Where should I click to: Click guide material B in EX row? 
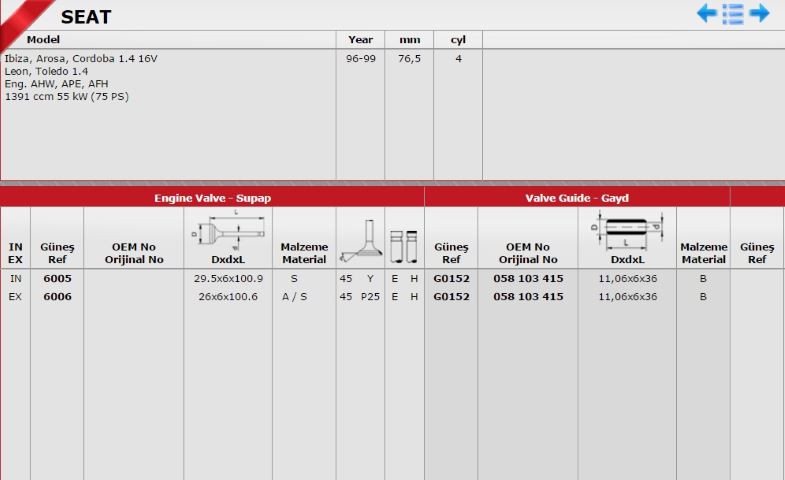[x=703, y=296]
